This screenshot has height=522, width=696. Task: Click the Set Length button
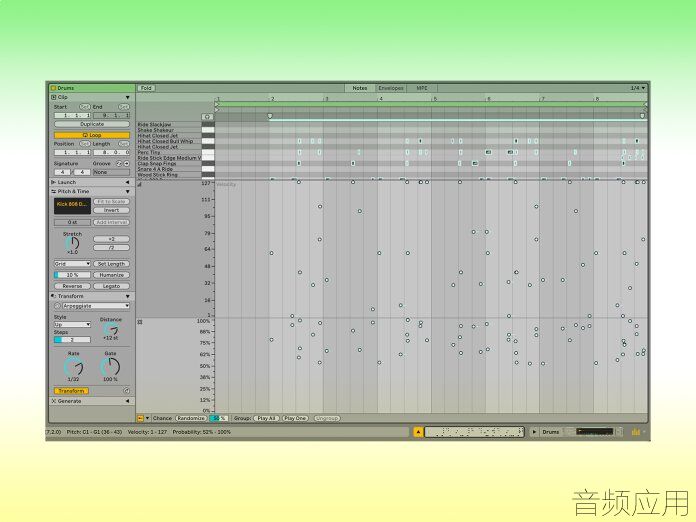111,264
